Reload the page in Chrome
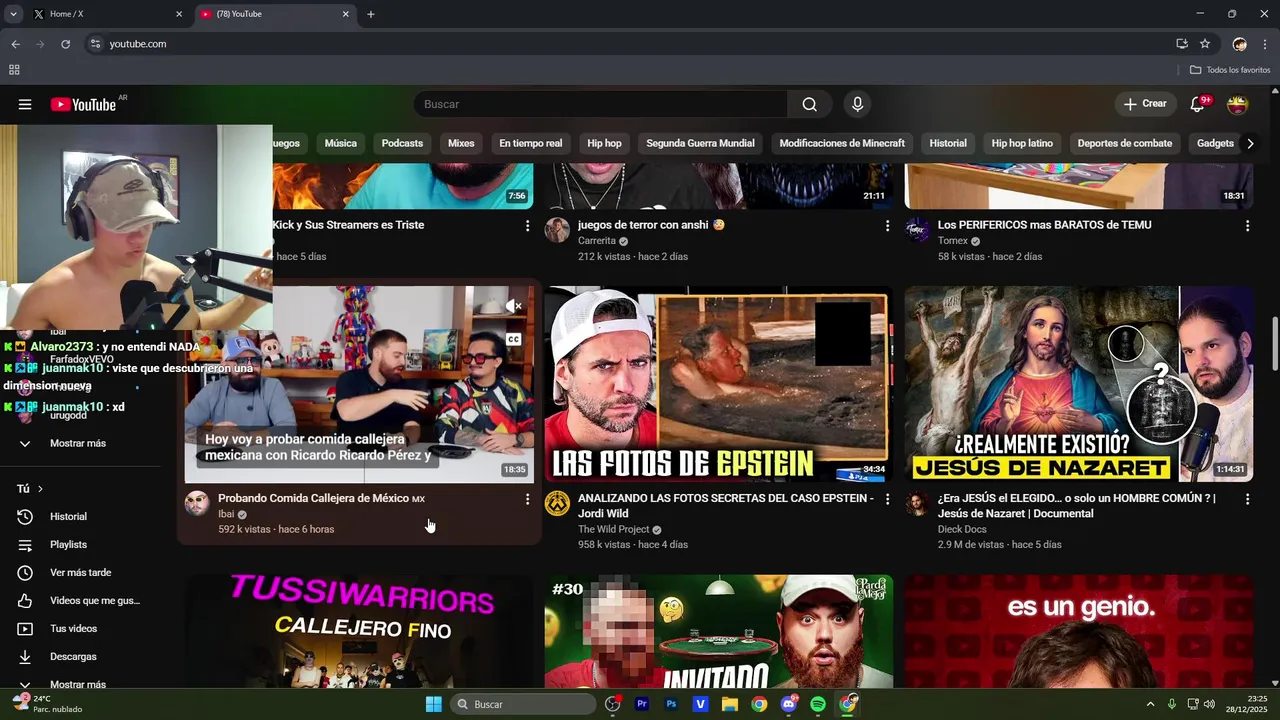The height and width of the screenshot is (720, 1280). (66, 44)
